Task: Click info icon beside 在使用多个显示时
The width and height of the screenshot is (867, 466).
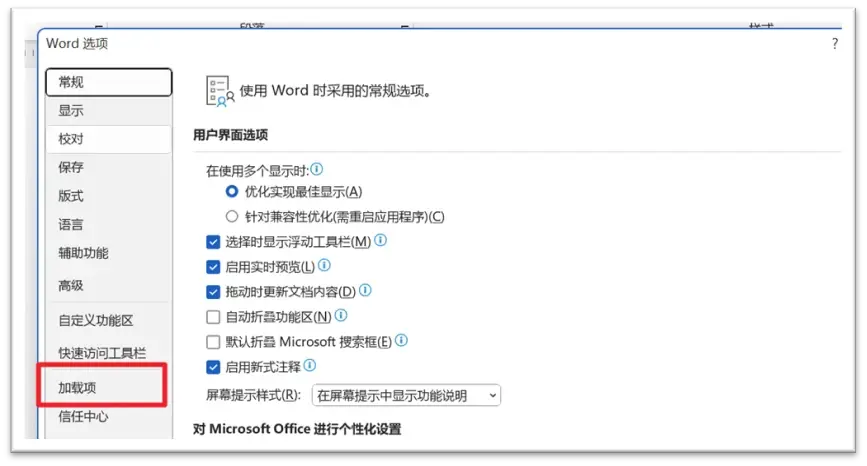Action: (x=318, y=169)
